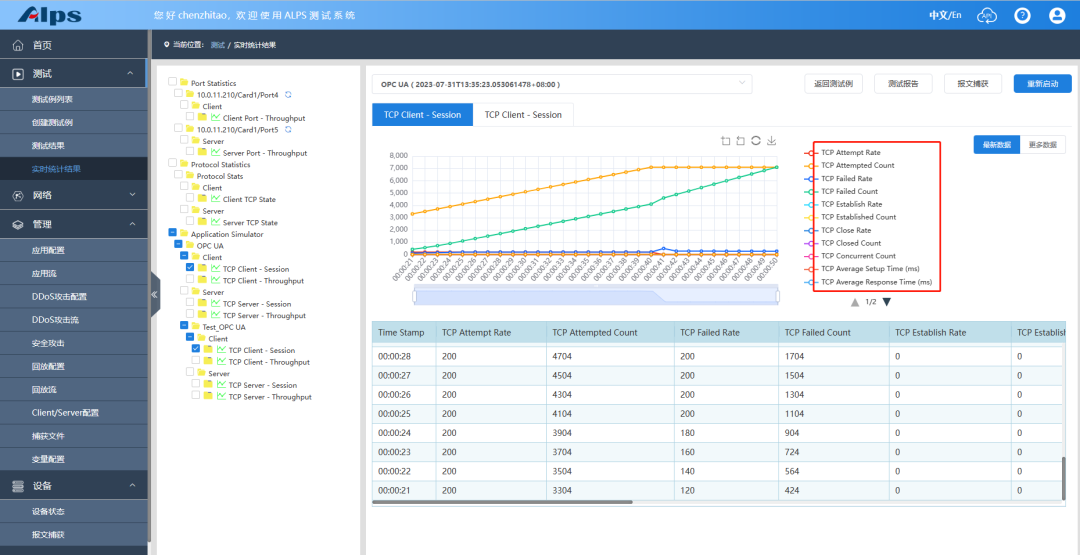The height and width of the screenshot is (555, 1080).
Task: Click the chart time-range zoom slider
Action: [596, 295]
